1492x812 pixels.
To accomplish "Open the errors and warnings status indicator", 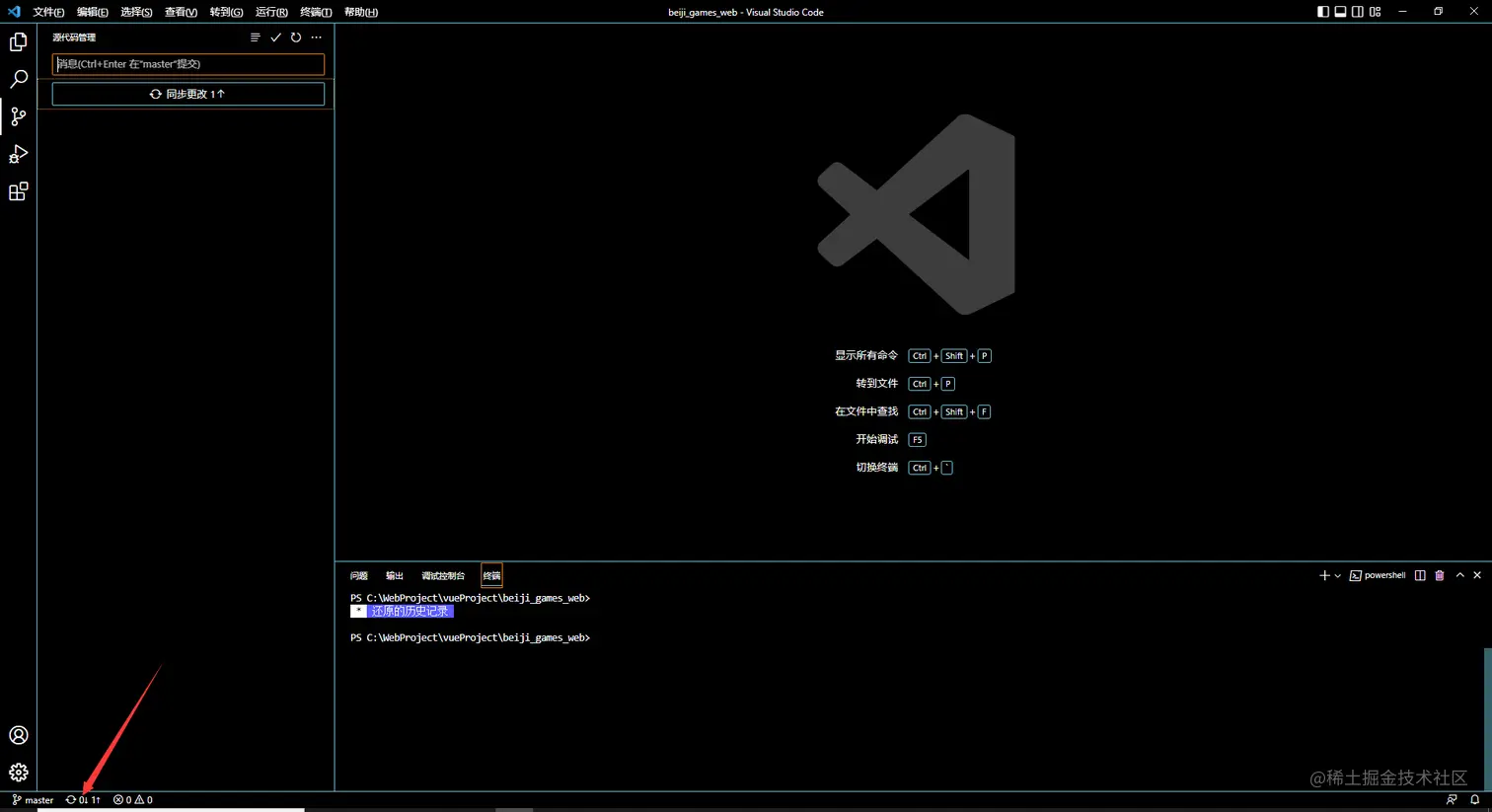I will point(133,800).
